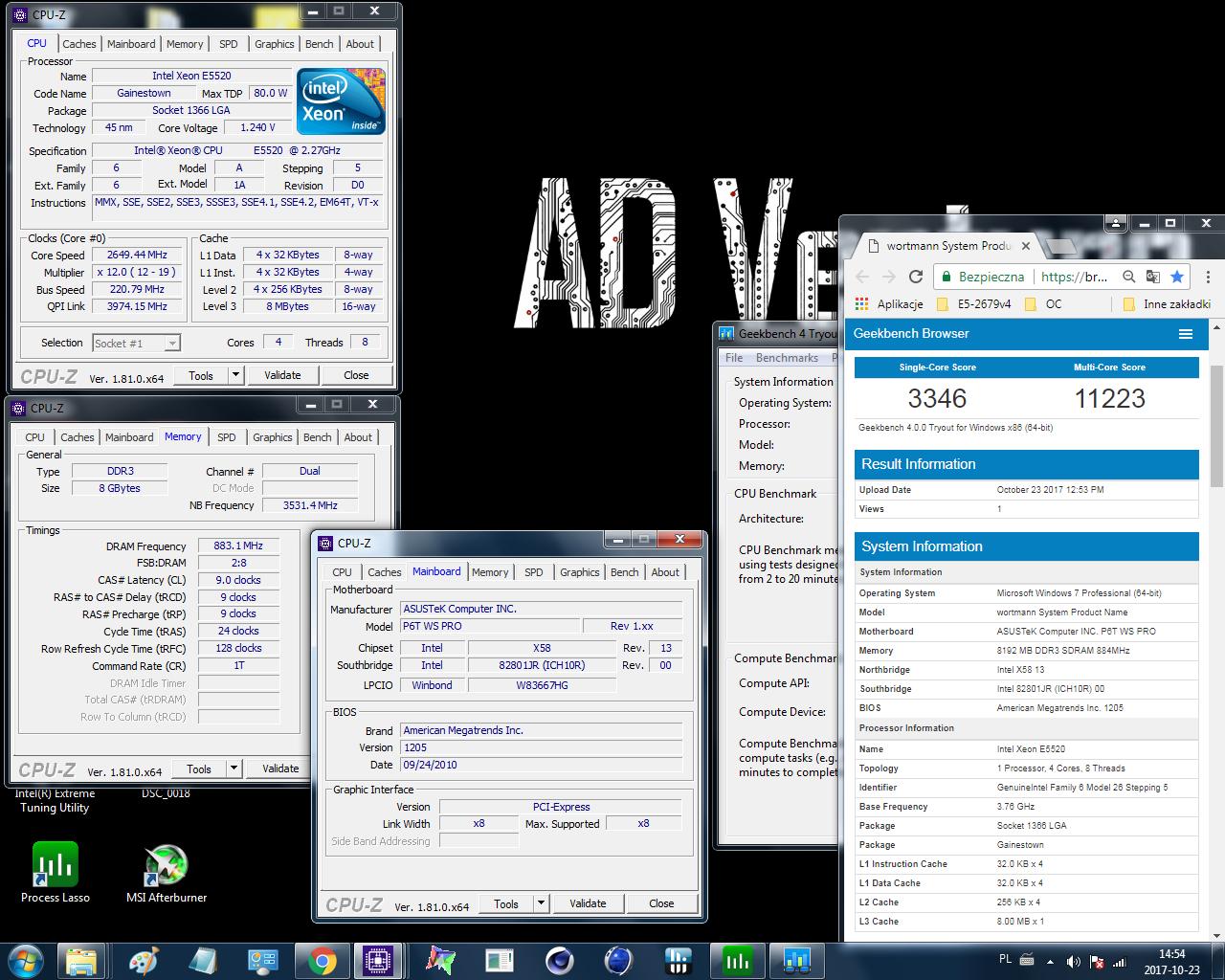Viewport: 1225px width, 980px height.
Task: Click the Geekbench Browser header title
Action: (x=911, y=334)
